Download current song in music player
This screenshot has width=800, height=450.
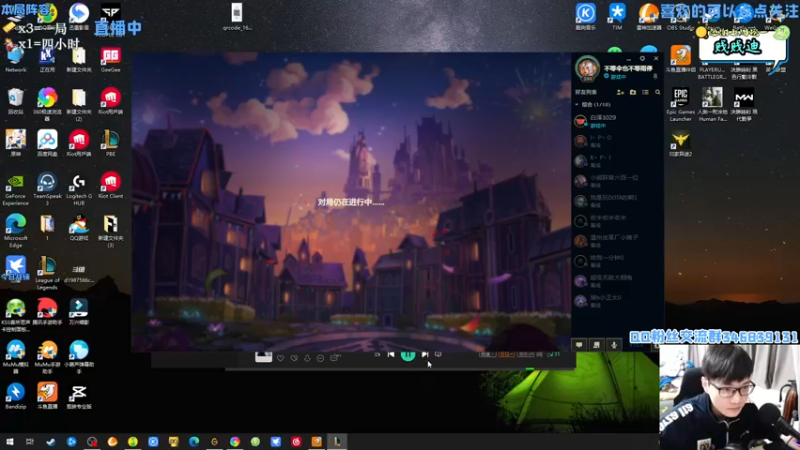(307, 358)
